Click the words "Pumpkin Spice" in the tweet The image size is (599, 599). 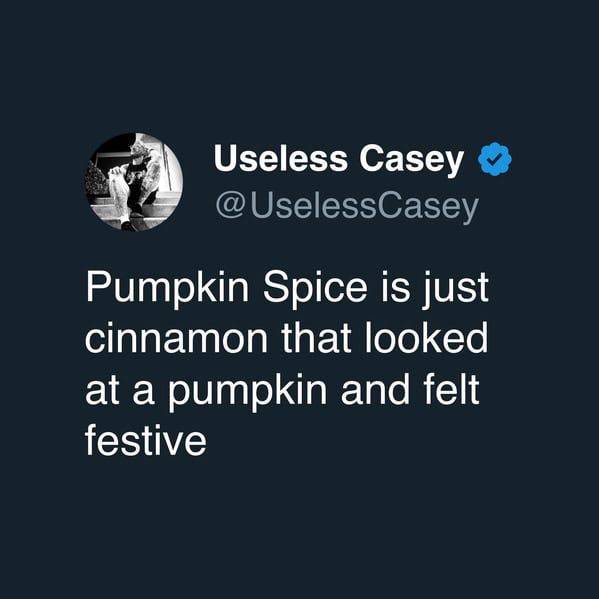pyautogui.click(x=226, y=289)
